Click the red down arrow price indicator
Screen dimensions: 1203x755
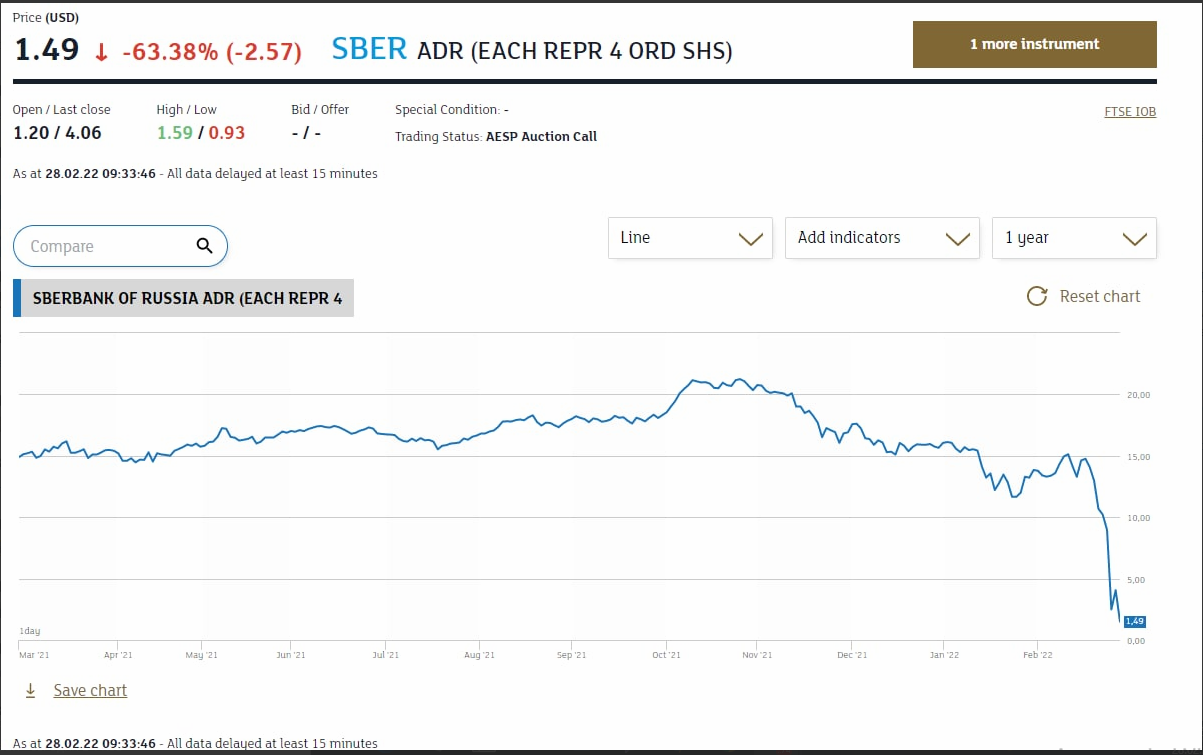(x=101, y=51)
